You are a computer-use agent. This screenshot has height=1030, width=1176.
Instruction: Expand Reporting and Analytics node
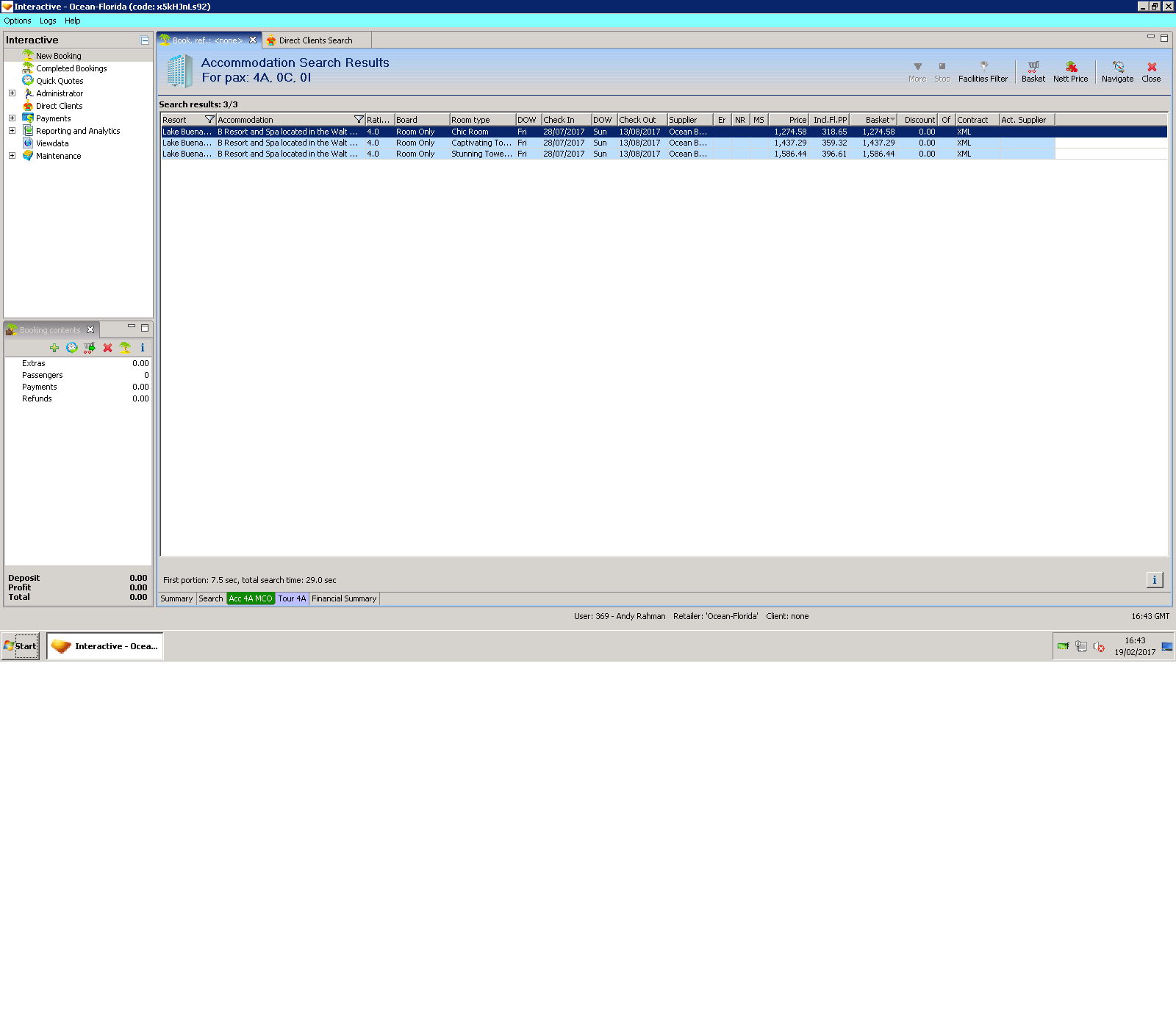(12, 131)
